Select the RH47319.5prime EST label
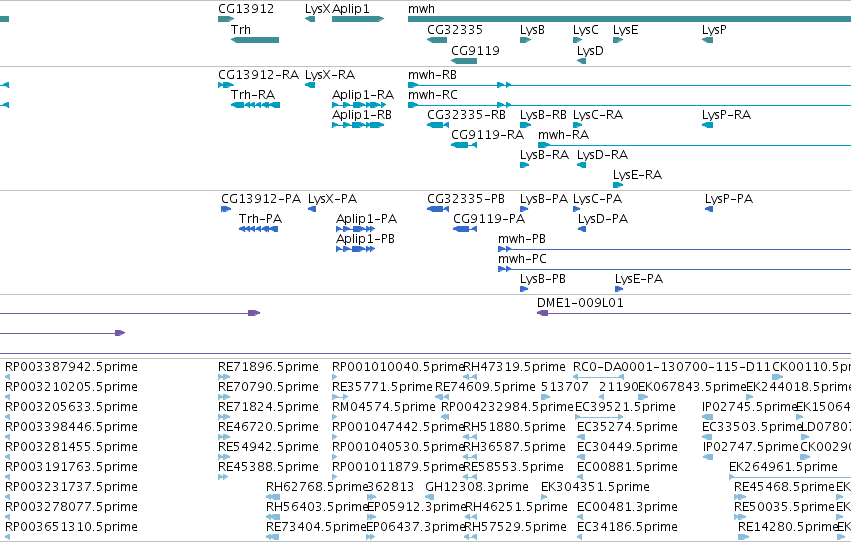Viewport: 851px width, 542px height. 515,367
